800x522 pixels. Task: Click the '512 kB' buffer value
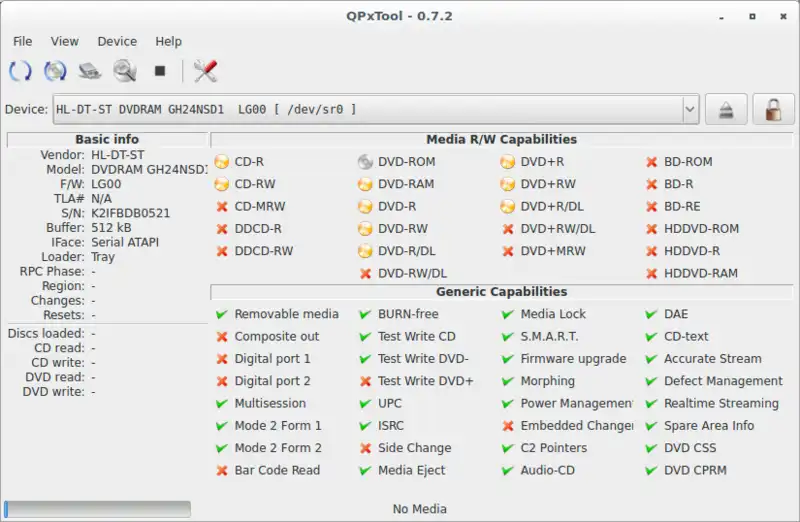(x=111, y=228)
